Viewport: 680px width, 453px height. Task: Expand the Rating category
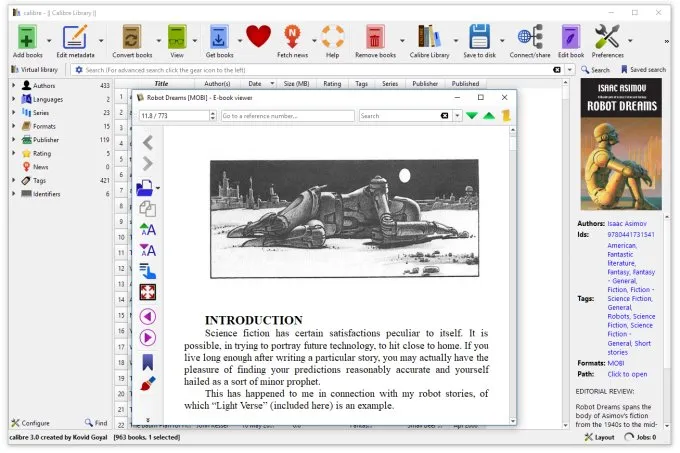(x=13, y=153)
